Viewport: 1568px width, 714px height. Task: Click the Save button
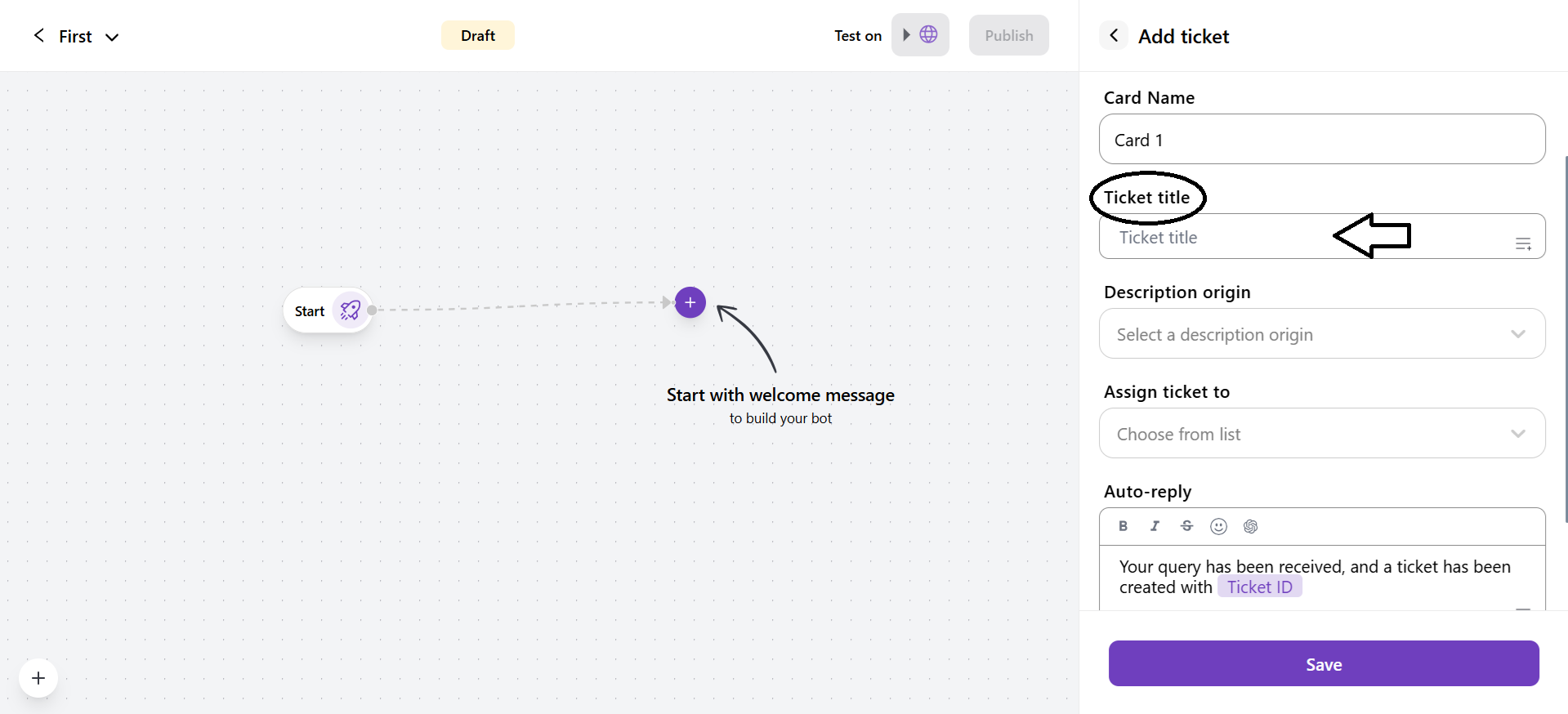coord(1323,663)
